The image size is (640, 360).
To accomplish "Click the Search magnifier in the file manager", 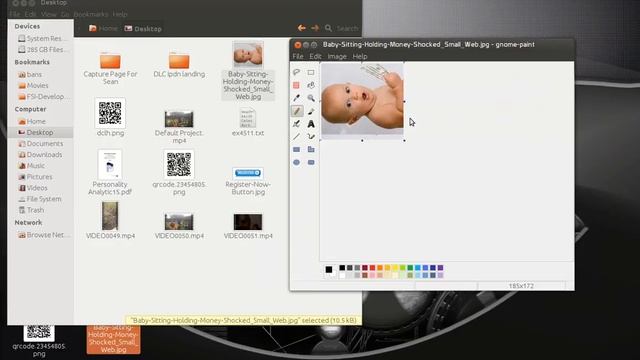I will click(x=328, y=28).
